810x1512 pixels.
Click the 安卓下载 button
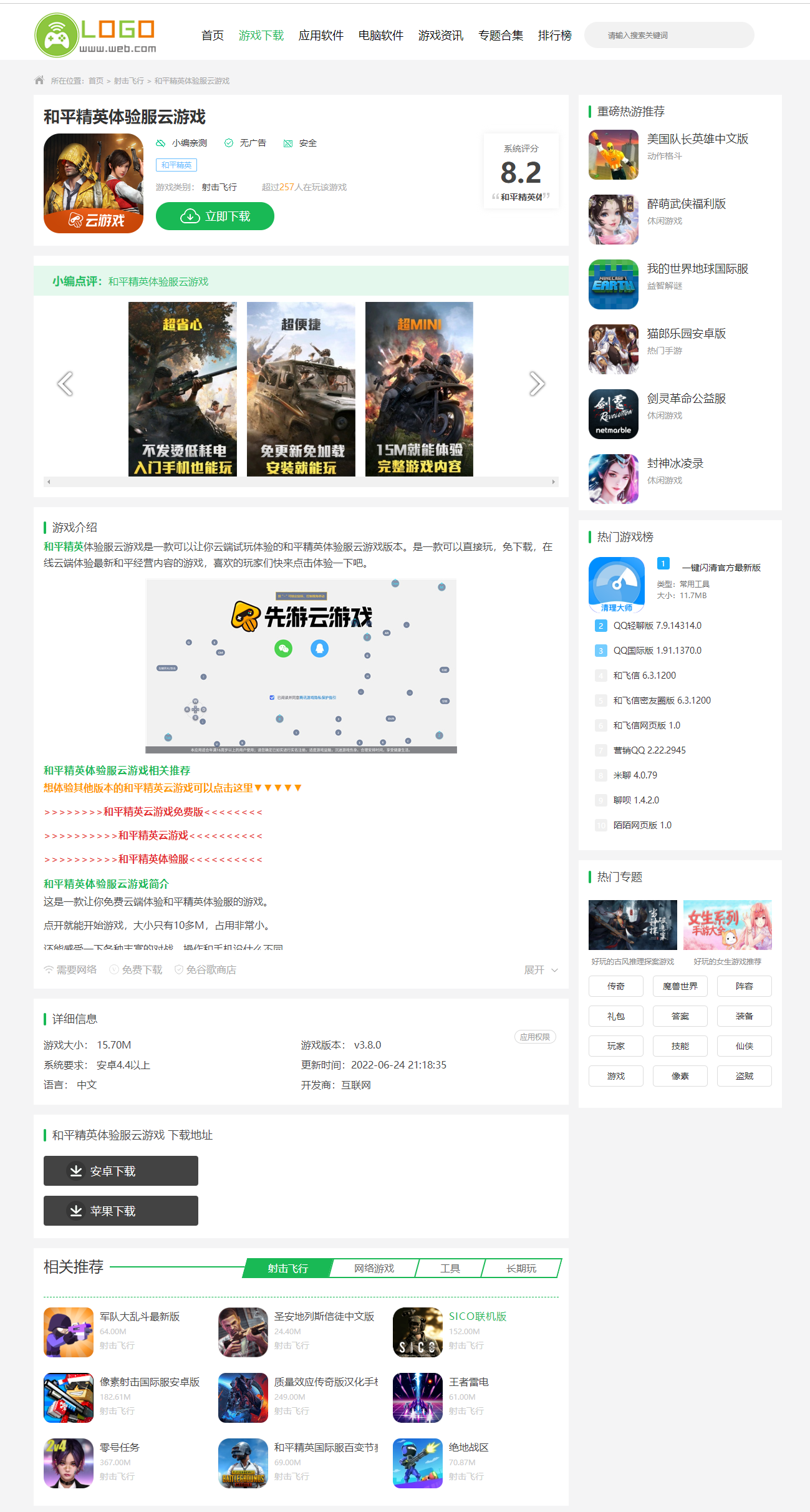(x=121, y=1171)
